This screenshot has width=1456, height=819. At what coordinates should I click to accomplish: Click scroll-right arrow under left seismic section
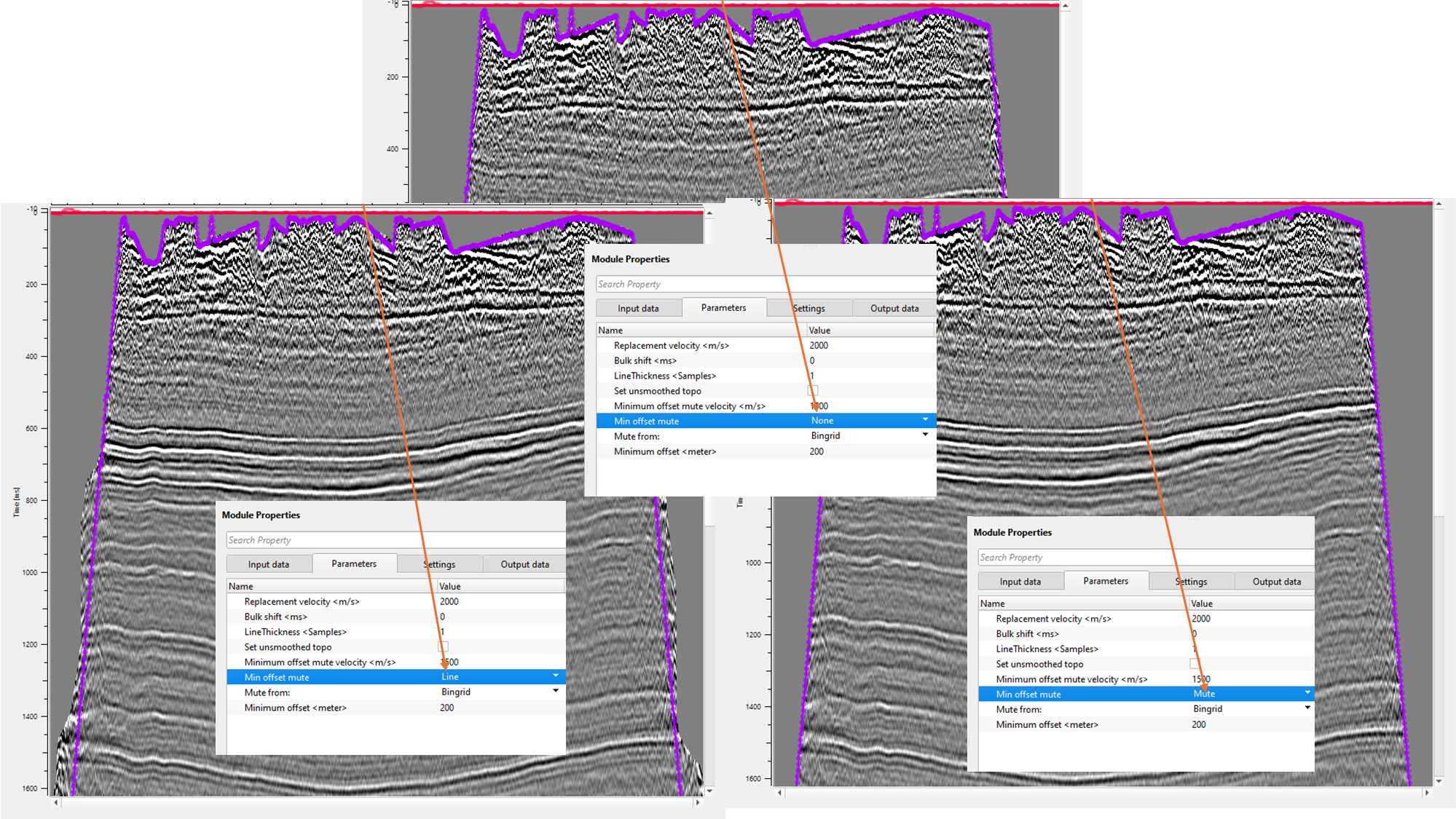coord(697,802)
